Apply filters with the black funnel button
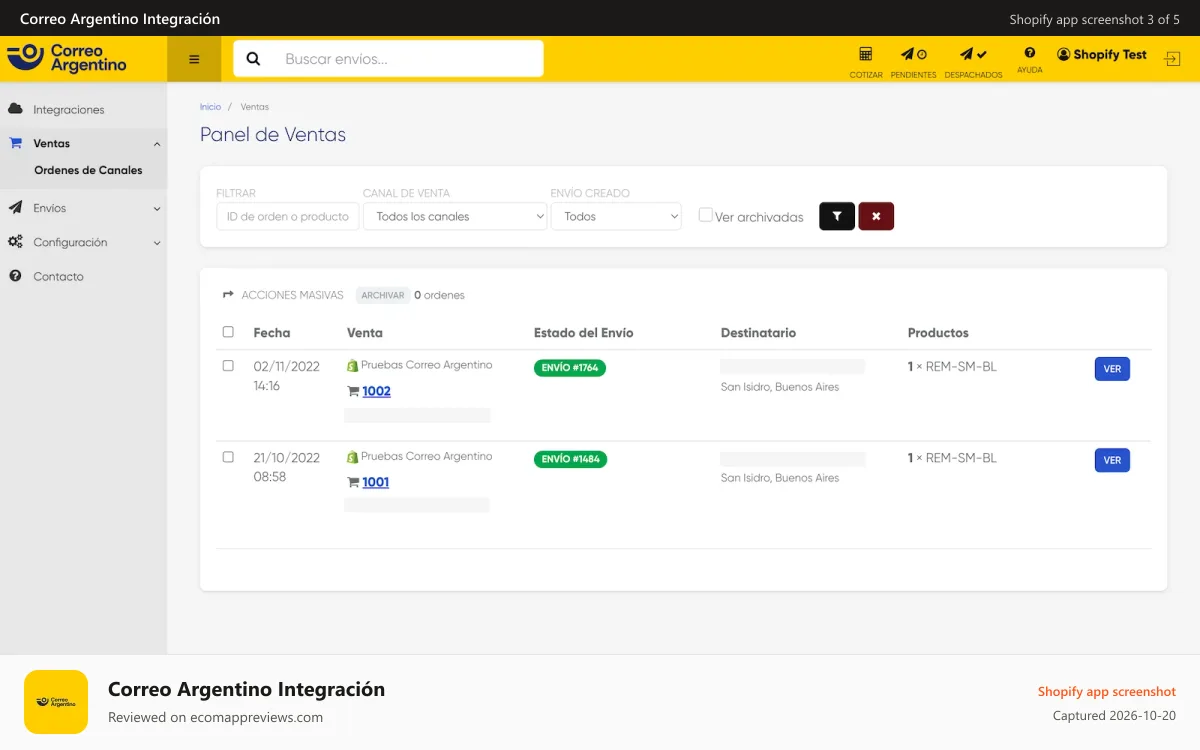Image resolution: width=1200 pixels, height=750 pixels. [837, 216]
